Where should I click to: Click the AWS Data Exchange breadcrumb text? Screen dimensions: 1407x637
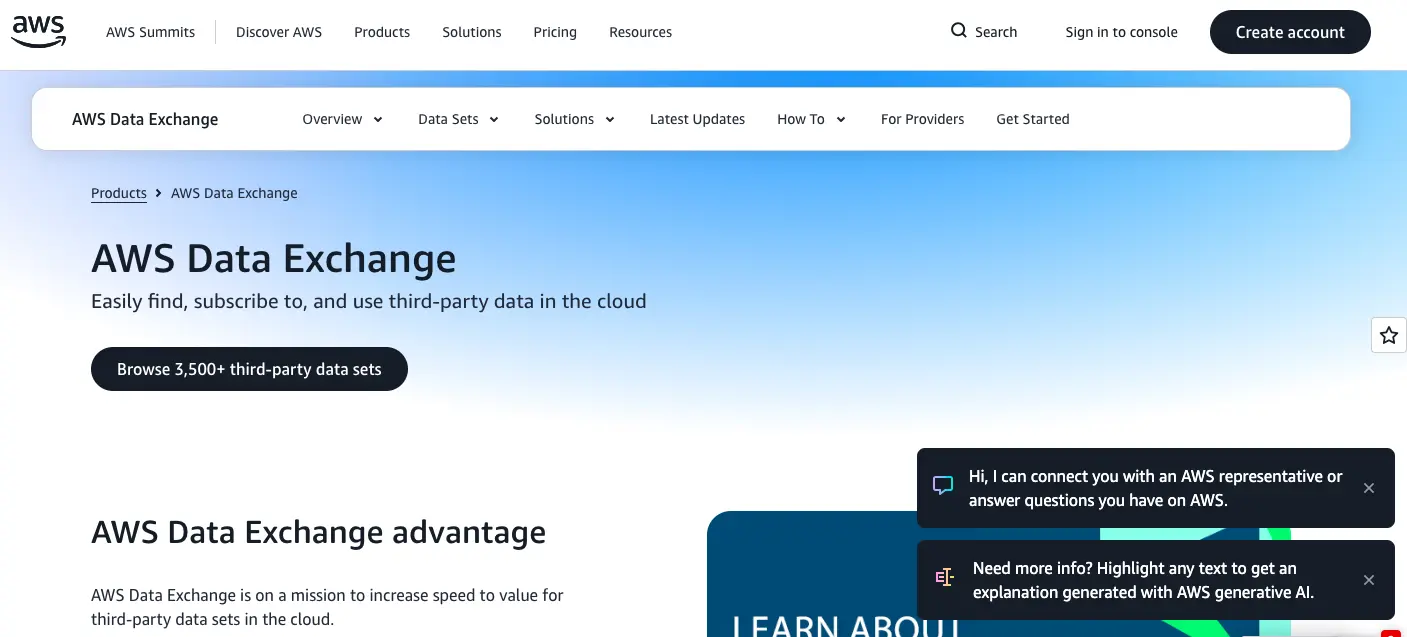(x=234, y=193)
